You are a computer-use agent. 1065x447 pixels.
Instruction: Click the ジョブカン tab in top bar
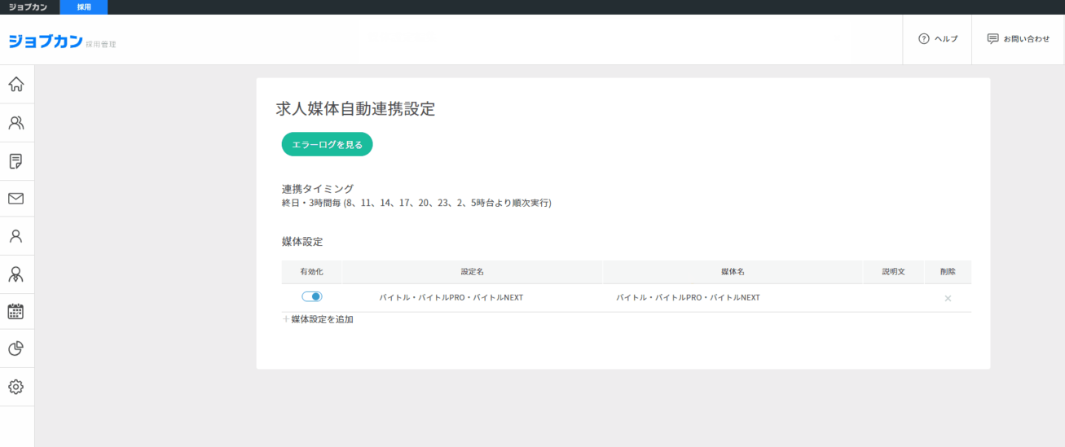(29, 7)
